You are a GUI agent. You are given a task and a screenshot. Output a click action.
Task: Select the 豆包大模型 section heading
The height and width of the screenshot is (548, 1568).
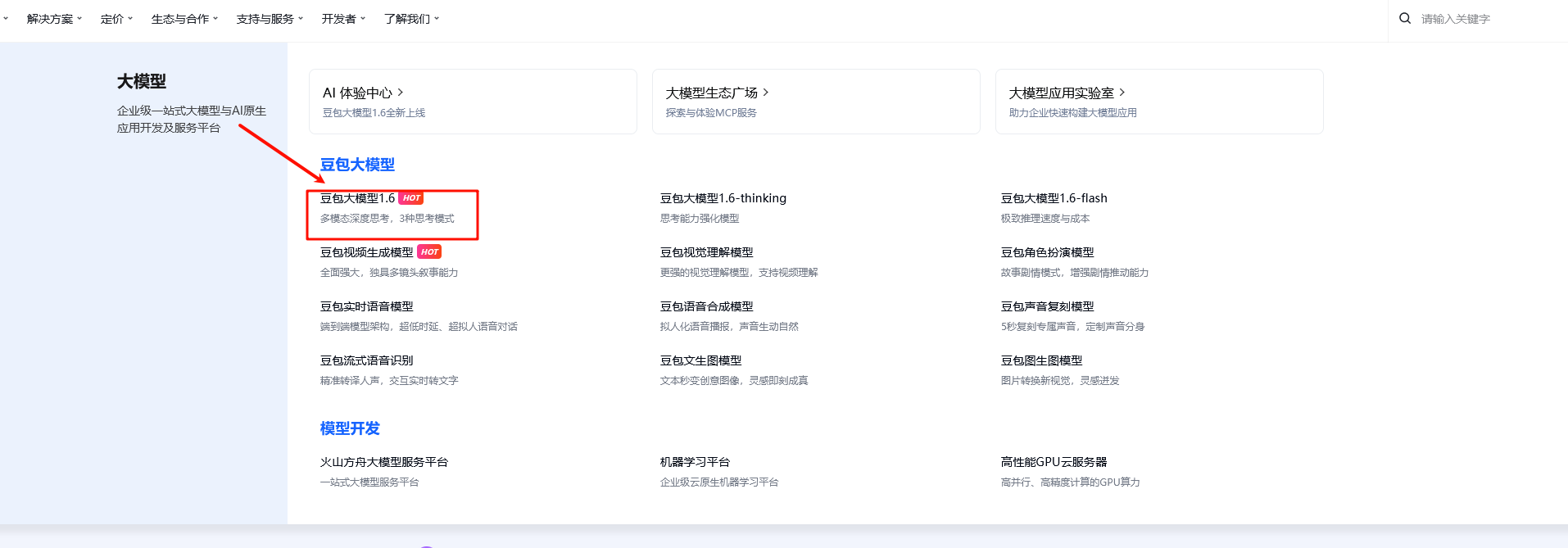(357, 165)
